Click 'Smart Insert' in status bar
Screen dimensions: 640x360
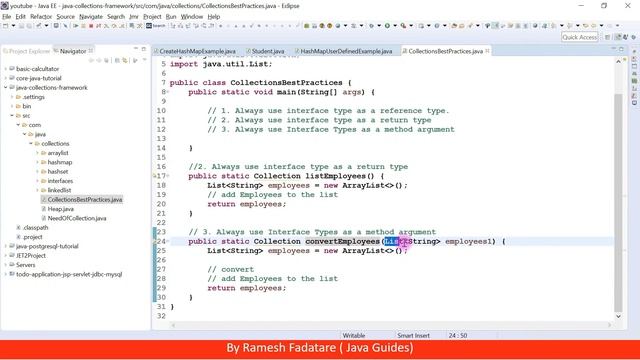pyautogui.click(x=413, y=336)
